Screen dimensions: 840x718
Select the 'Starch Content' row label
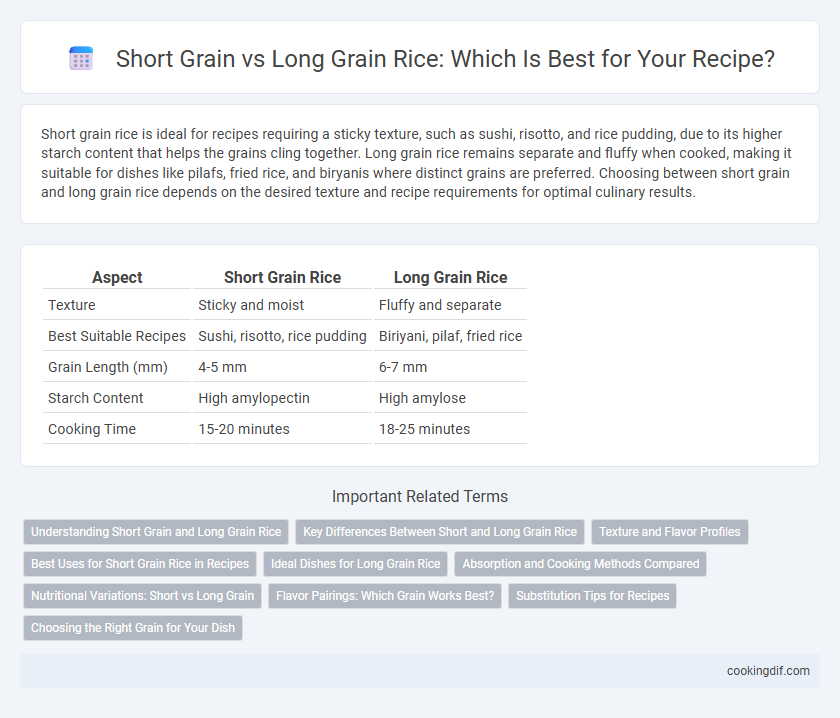click(x=95, y=398)
